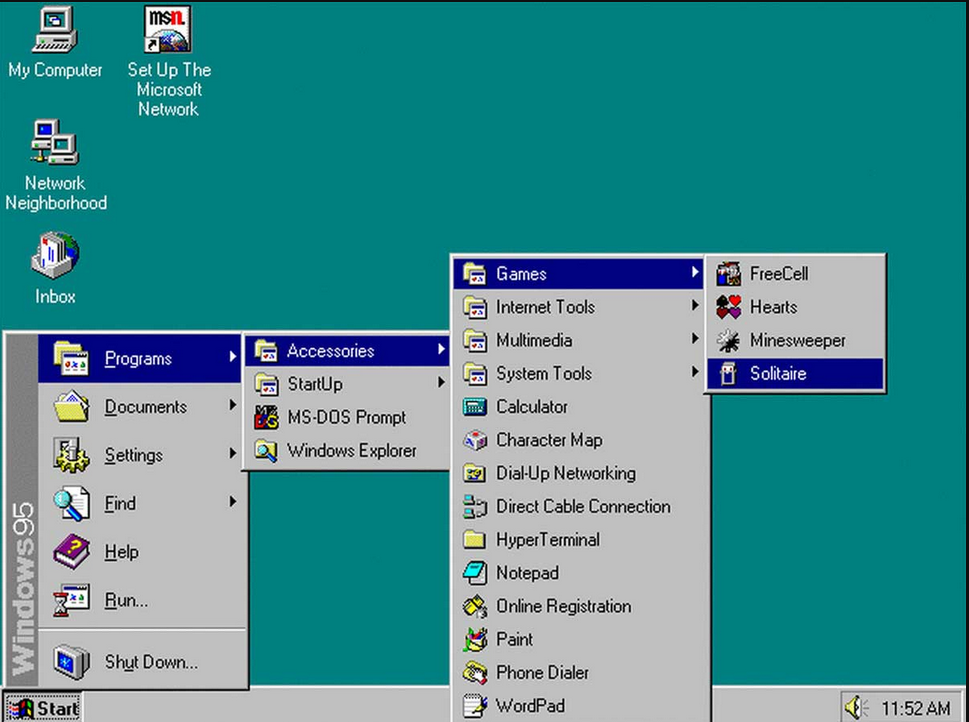Launch Set Up The Microsoft Network

coord(166,30)
